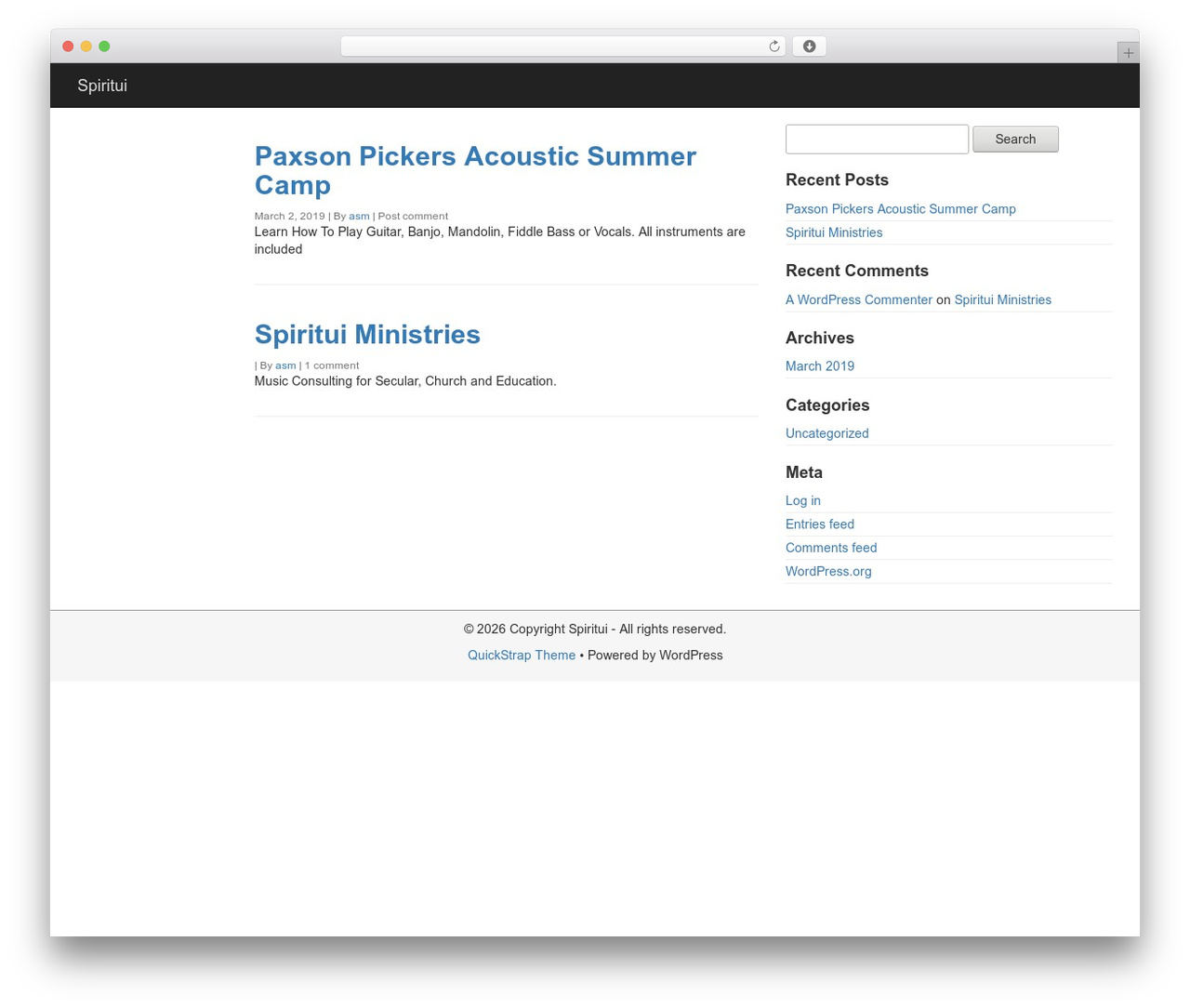Click A WordPress Commenter link
Image resolution: width=1190 pixels, height=1008 pixels.
click(859, 299)
